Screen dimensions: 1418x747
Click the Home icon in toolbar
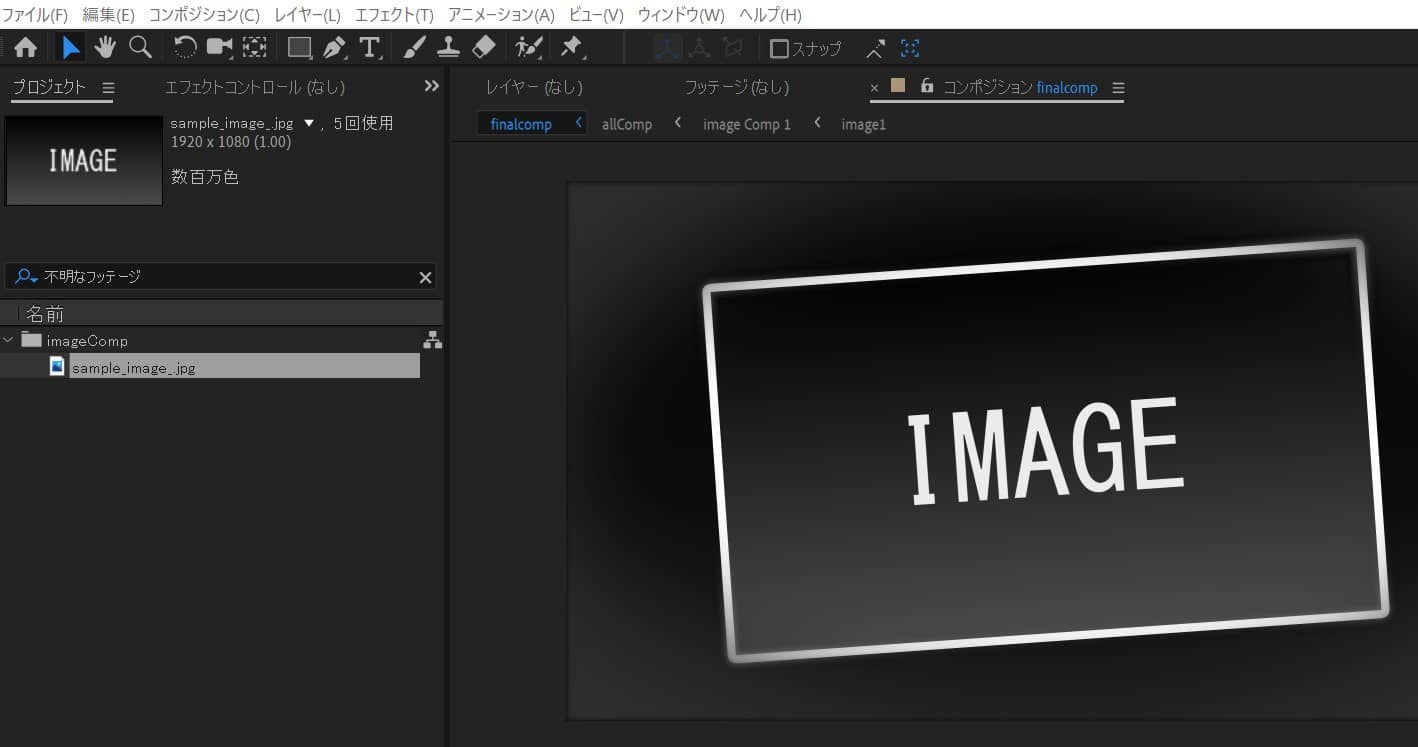pos(25,47)
